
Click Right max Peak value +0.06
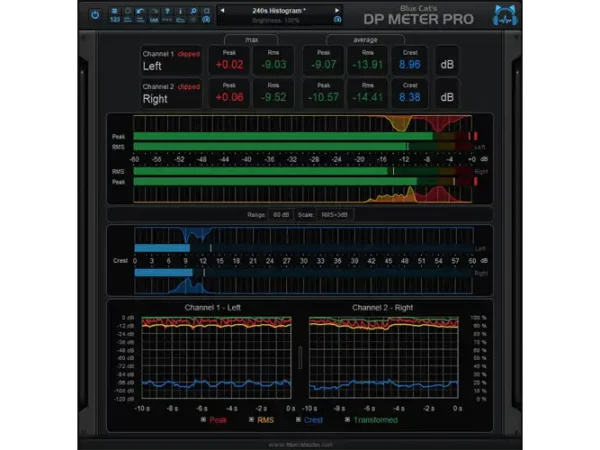[229, 97]
